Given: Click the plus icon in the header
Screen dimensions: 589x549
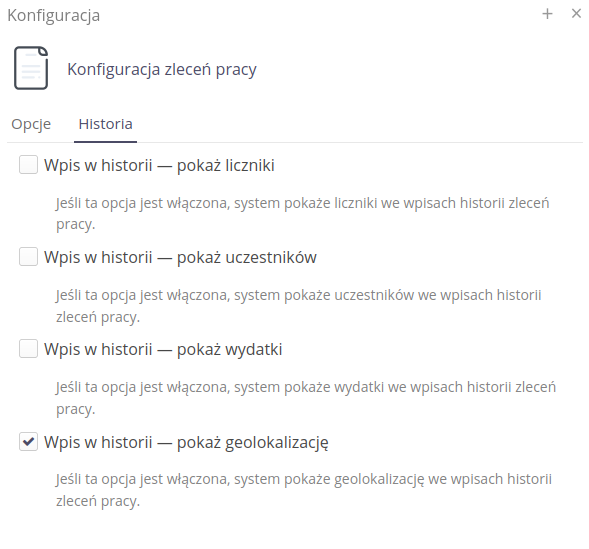Looking at the screenshot, I should [547, 14].
